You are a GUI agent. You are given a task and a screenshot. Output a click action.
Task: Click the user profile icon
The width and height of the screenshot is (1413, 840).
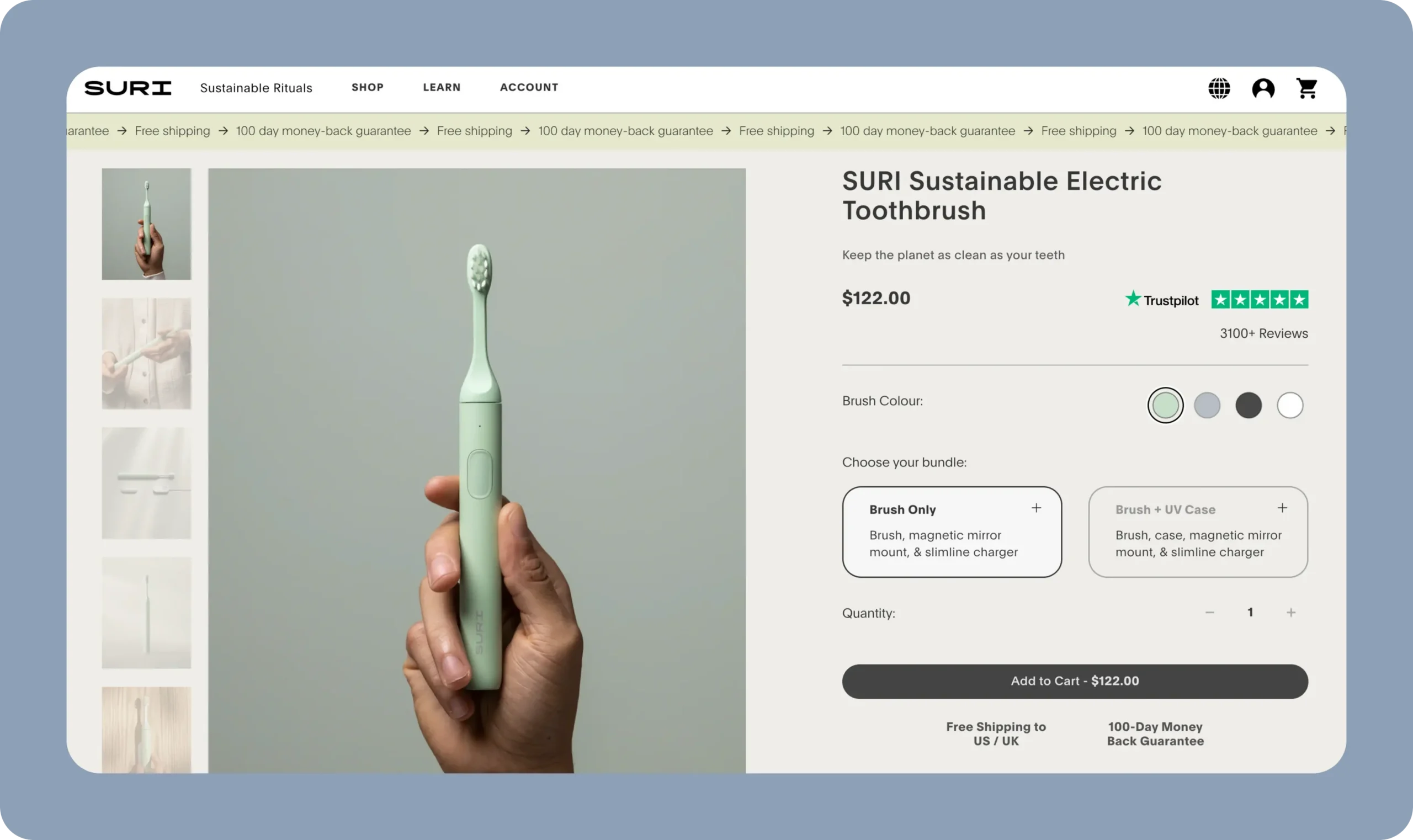click(x=1263, y=88)
